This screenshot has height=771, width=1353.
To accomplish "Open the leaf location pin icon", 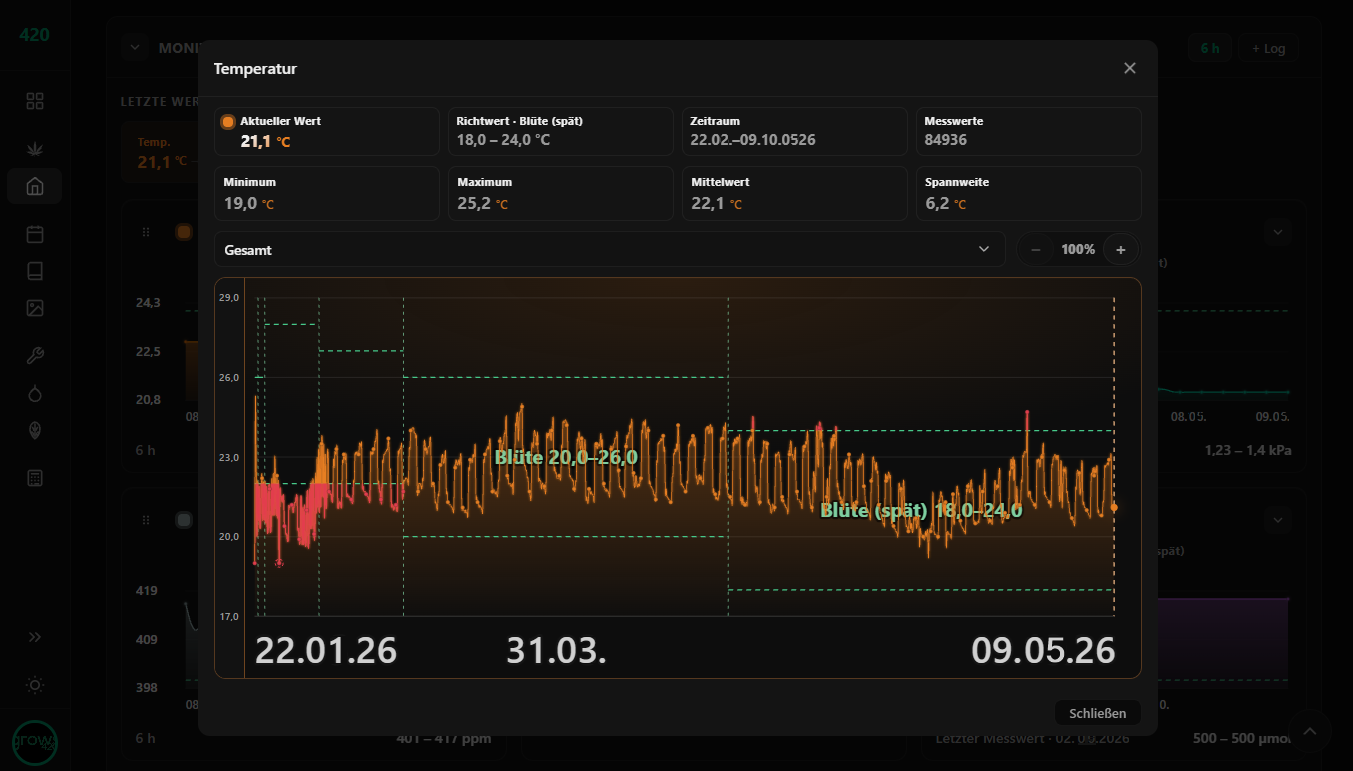I will click(x=35, y=430).
